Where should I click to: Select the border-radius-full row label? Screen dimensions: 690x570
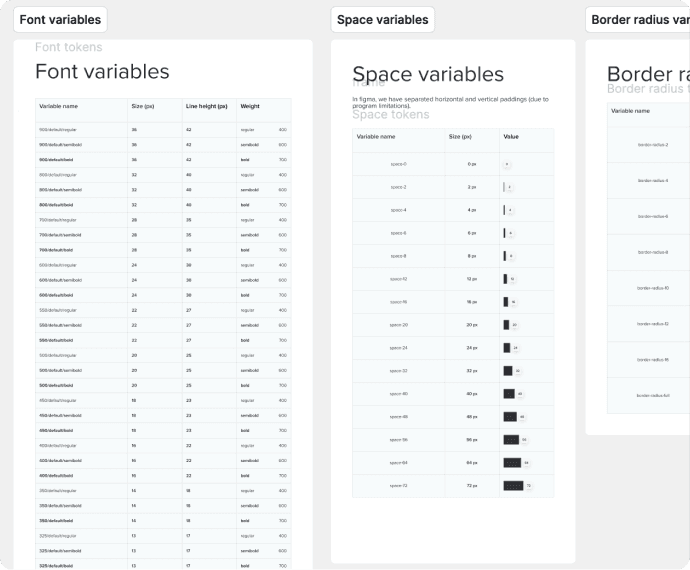[652, 396]
